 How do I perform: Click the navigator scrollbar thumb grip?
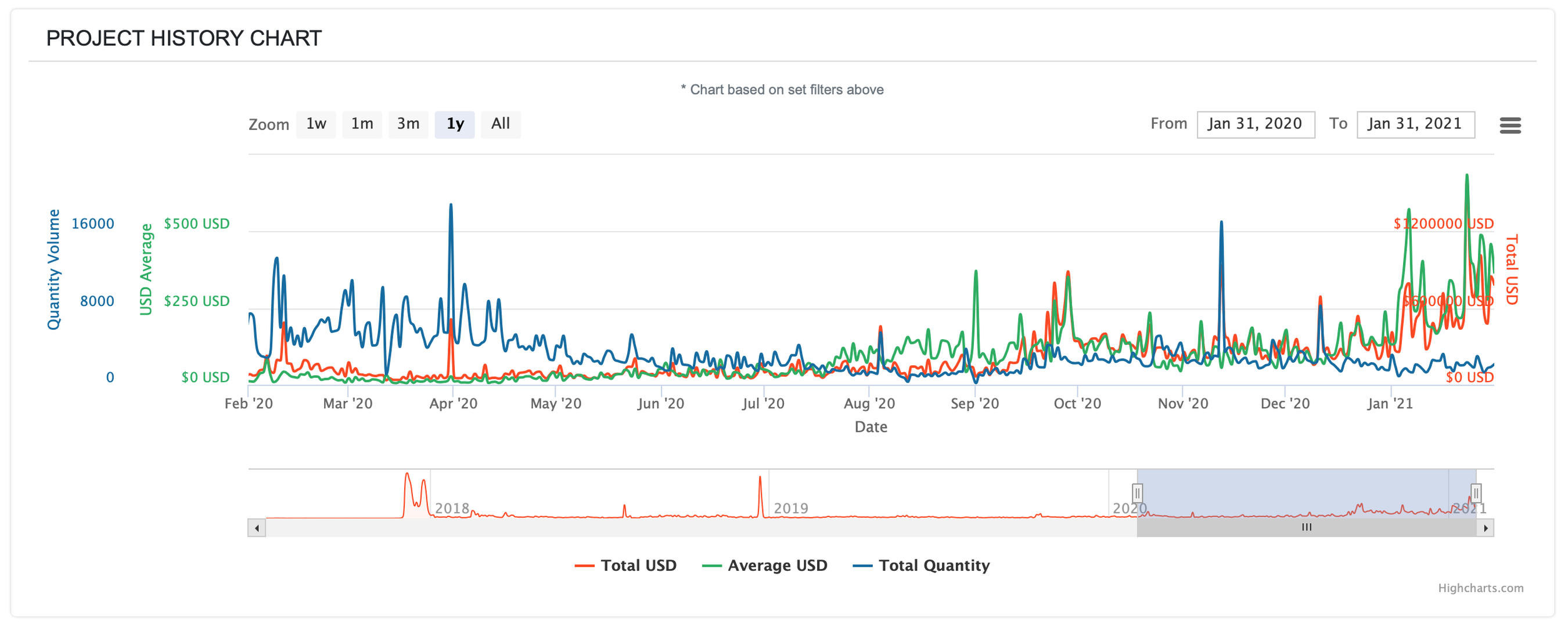[x=1306, y=528]
